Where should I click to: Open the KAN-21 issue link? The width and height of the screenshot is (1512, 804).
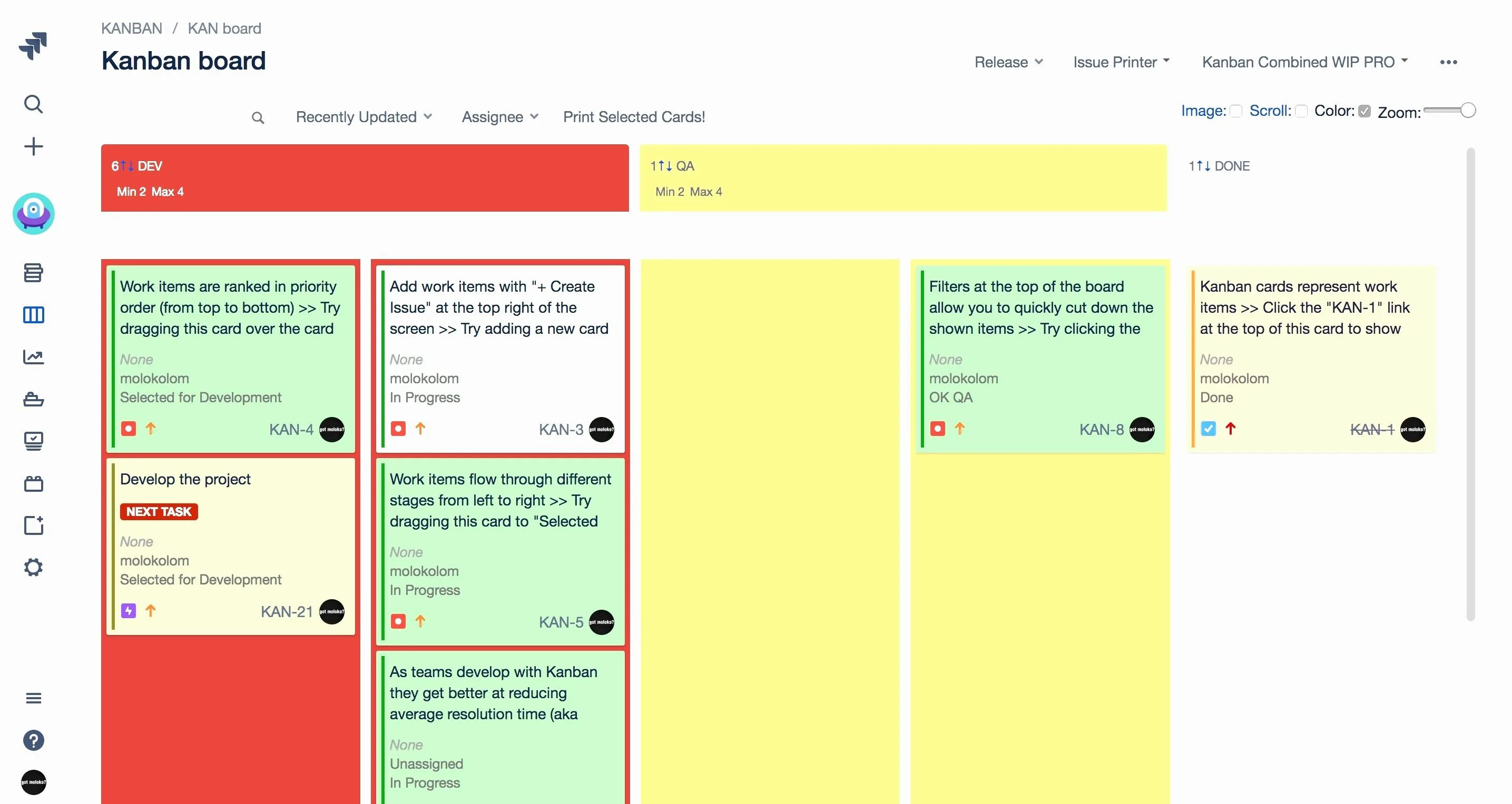(x=287, y=612)
